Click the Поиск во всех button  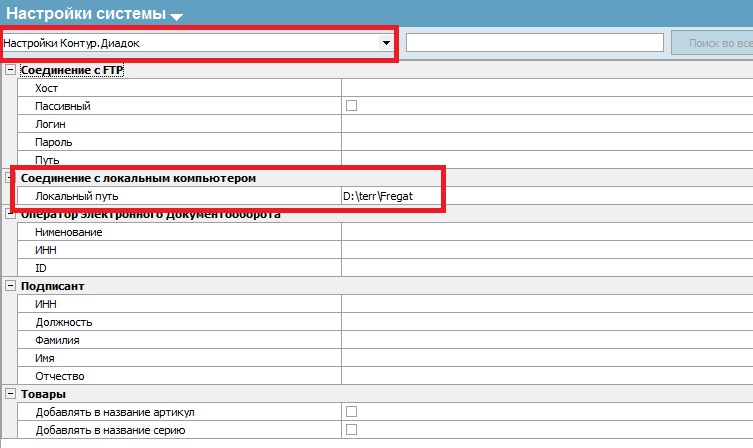(712, 43)
